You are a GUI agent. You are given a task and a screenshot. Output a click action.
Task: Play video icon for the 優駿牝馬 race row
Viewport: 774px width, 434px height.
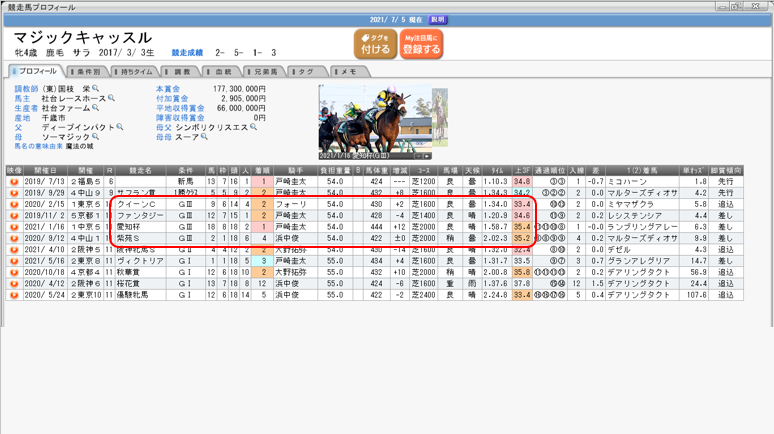(14, 296)
